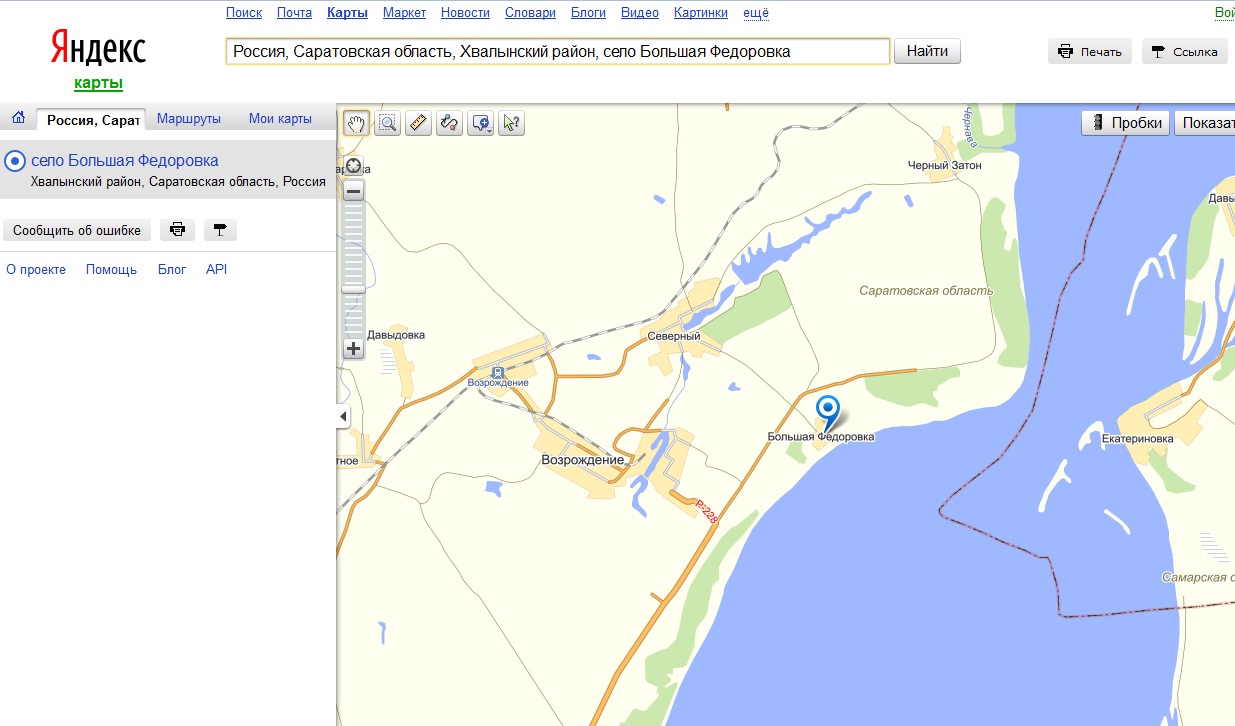Activate the magnifier zoom-to-area tool
This screenshot has height=726, width=1235.
pos(387,123)
